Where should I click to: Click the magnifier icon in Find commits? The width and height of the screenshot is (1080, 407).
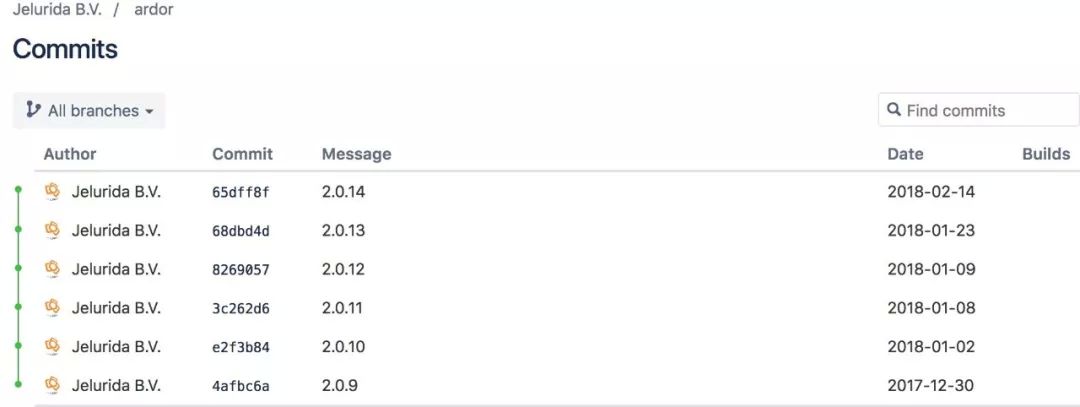894,110
